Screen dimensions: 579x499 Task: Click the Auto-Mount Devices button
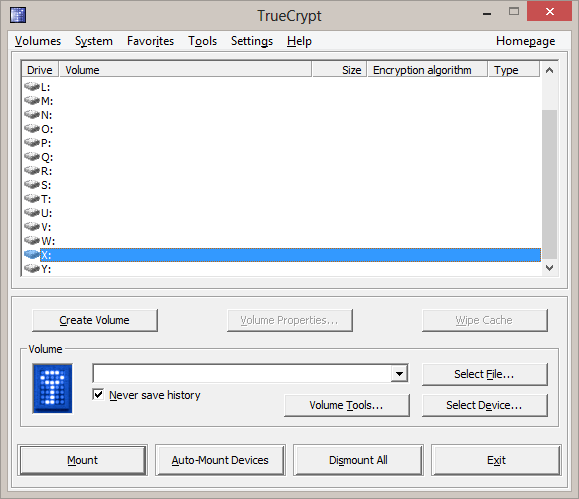pyautogui.click(x=220, y=460)
